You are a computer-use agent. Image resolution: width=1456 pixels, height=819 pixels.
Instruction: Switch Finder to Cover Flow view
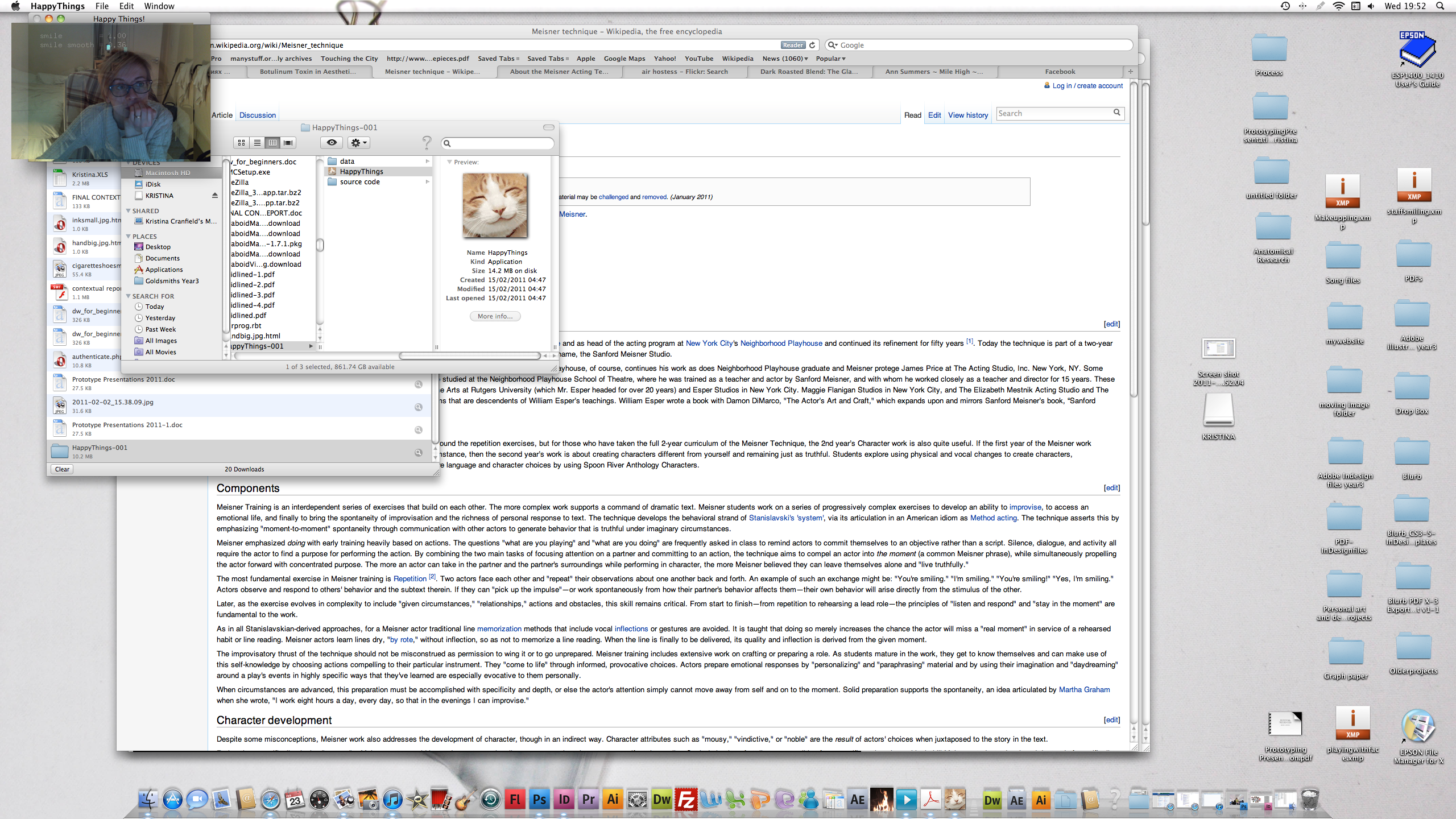(x=288, y=143)
